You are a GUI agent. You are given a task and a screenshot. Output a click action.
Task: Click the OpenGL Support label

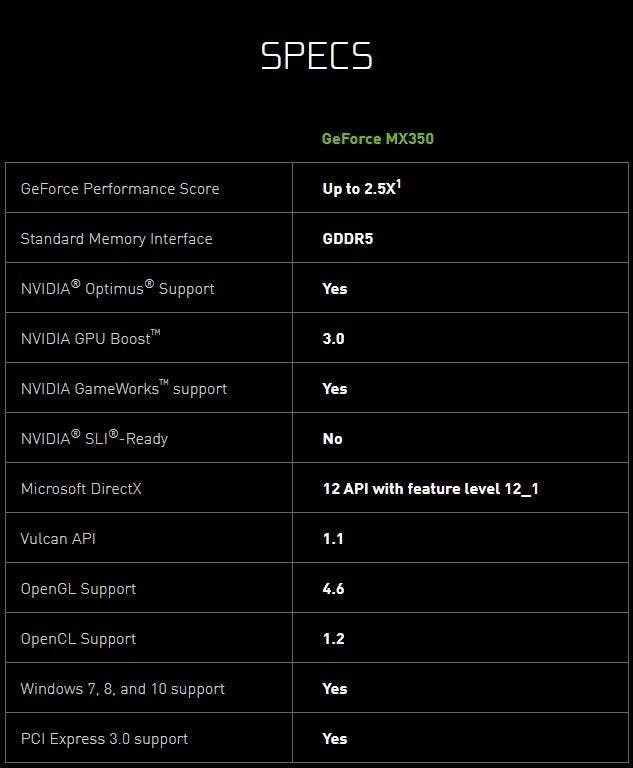[x=78, y=589]
